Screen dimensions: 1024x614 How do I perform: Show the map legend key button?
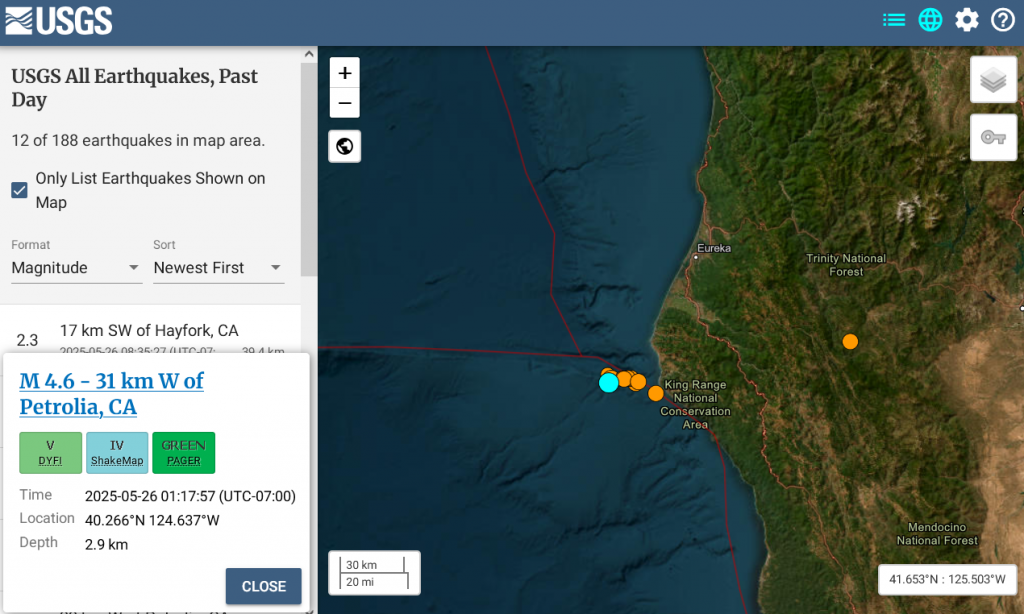point(993,137)
